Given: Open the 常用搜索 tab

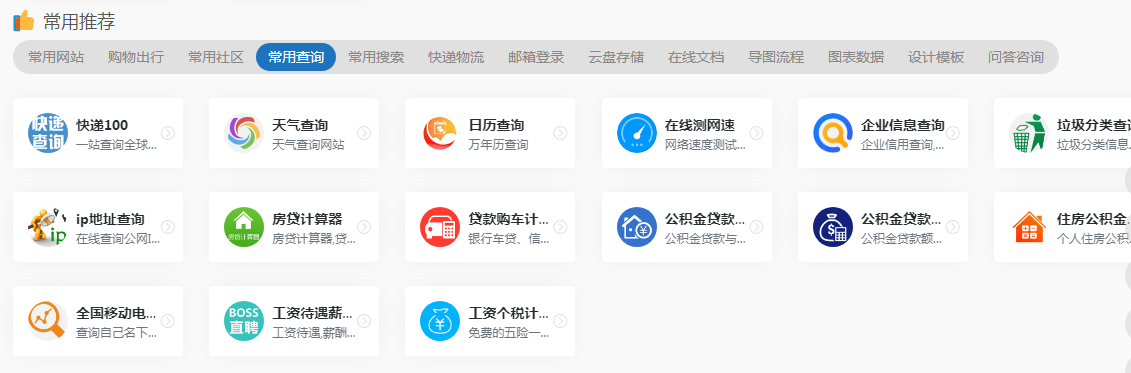Looking at the screenshot, I should (x=376, y=57).
